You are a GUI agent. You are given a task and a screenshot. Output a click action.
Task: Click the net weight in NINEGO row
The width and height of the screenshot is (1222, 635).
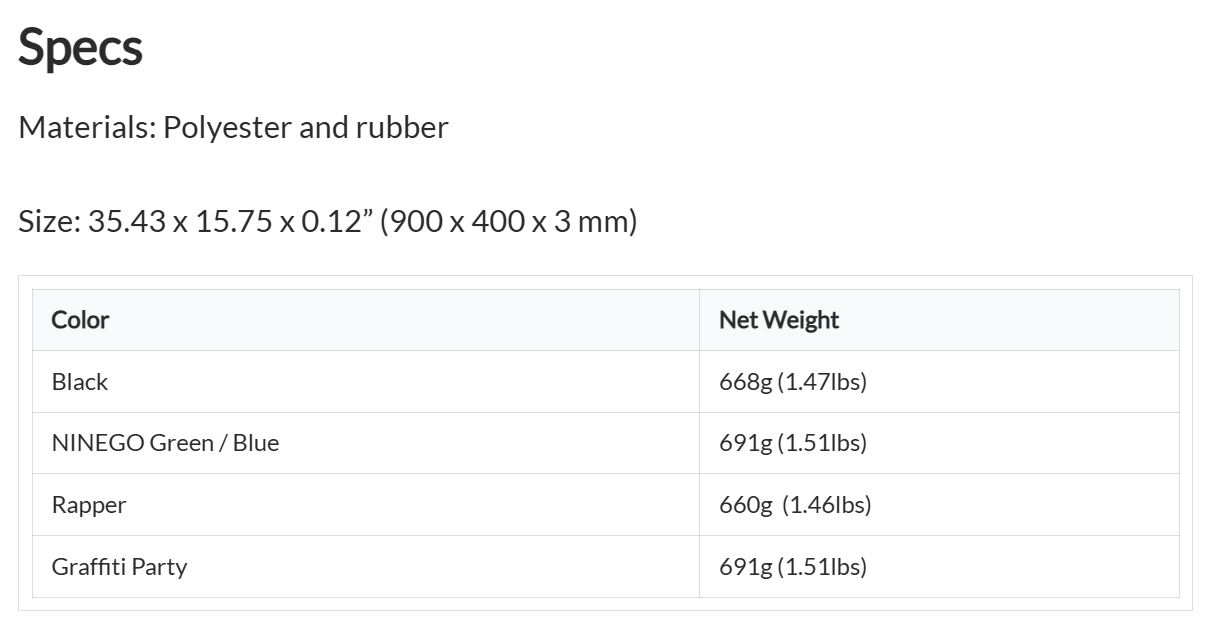tap(793, 443)
